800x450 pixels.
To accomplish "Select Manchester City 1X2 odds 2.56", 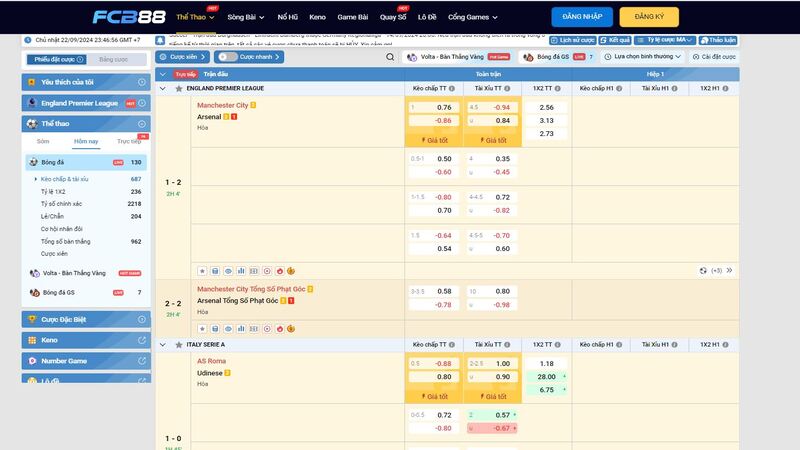I will pos(546,108).
